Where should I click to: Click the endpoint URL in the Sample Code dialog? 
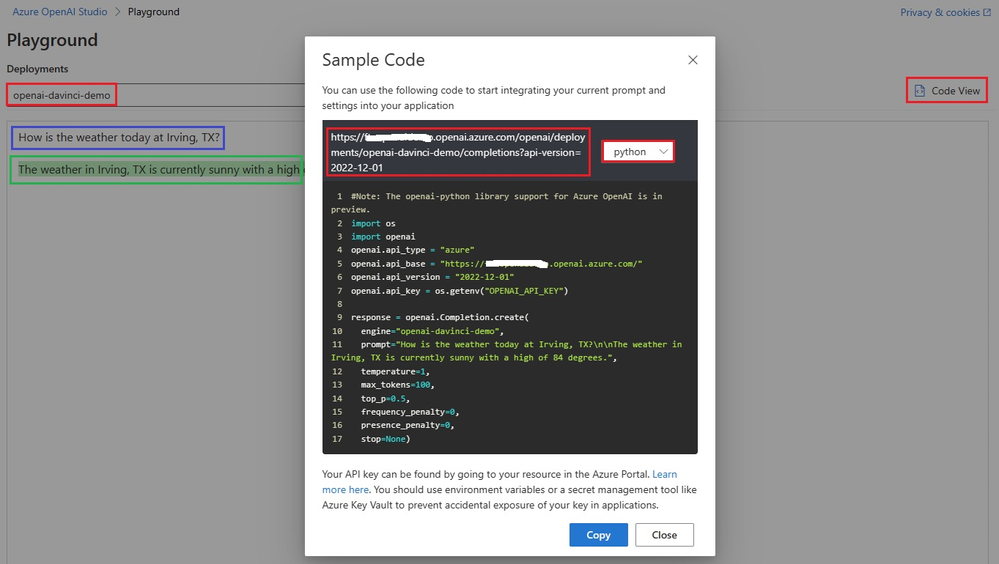pos(457,152)
